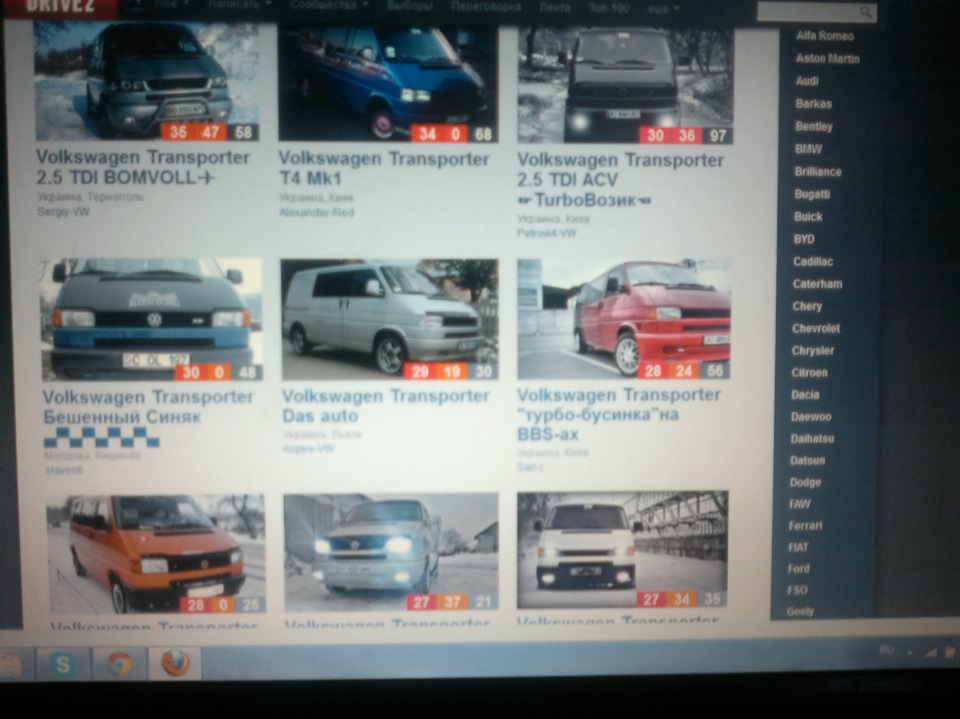
Task: Open Skype from the taskbar
Action: coord(63,664)
